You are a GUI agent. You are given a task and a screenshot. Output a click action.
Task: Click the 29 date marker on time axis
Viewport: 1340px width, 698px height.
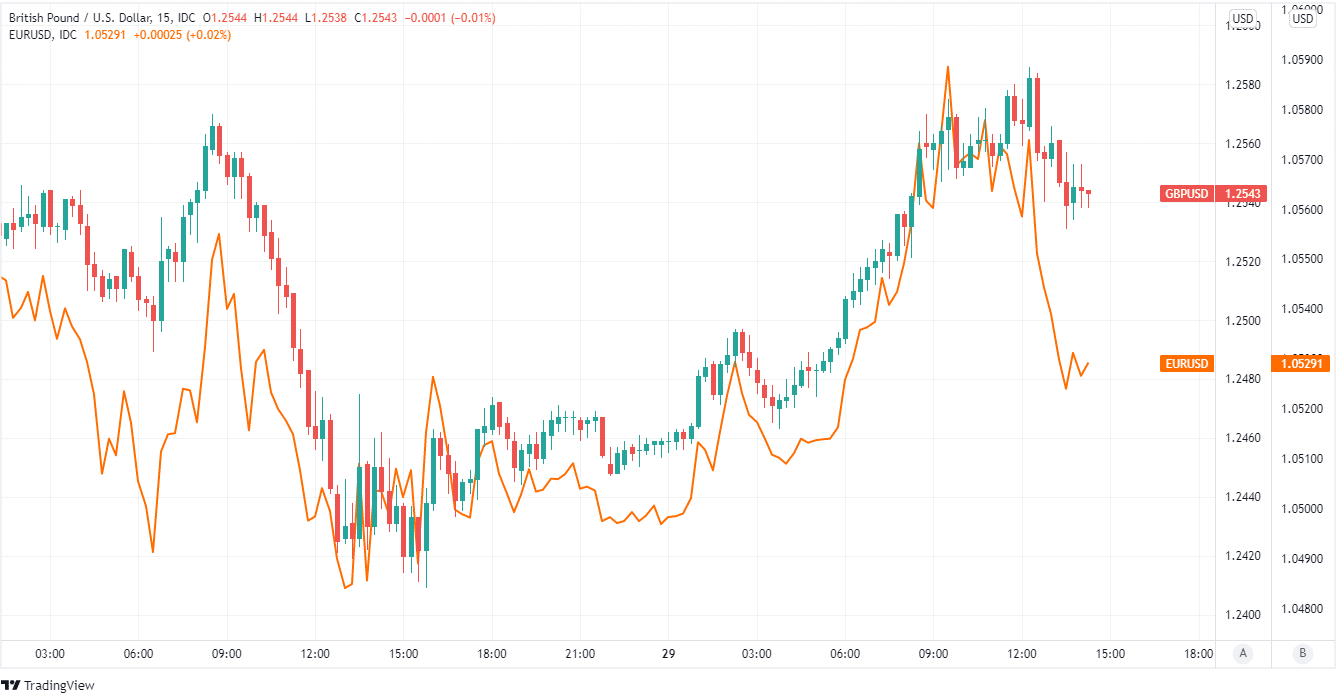click(x=668, y=654)
